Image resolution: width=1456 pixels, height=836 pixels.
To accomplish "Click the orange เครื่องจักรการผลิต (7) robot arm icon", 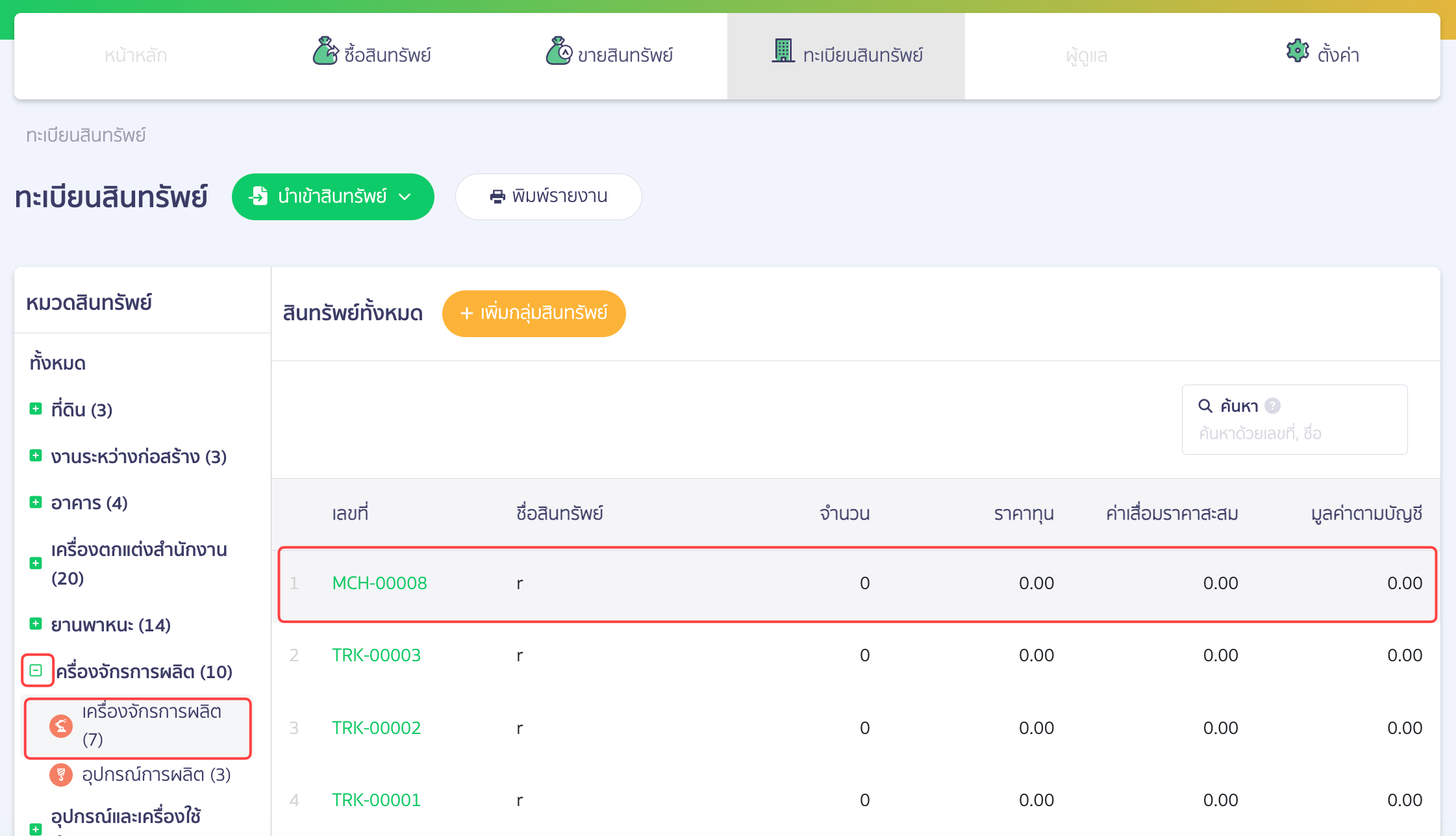I will [x=61, y=726].
